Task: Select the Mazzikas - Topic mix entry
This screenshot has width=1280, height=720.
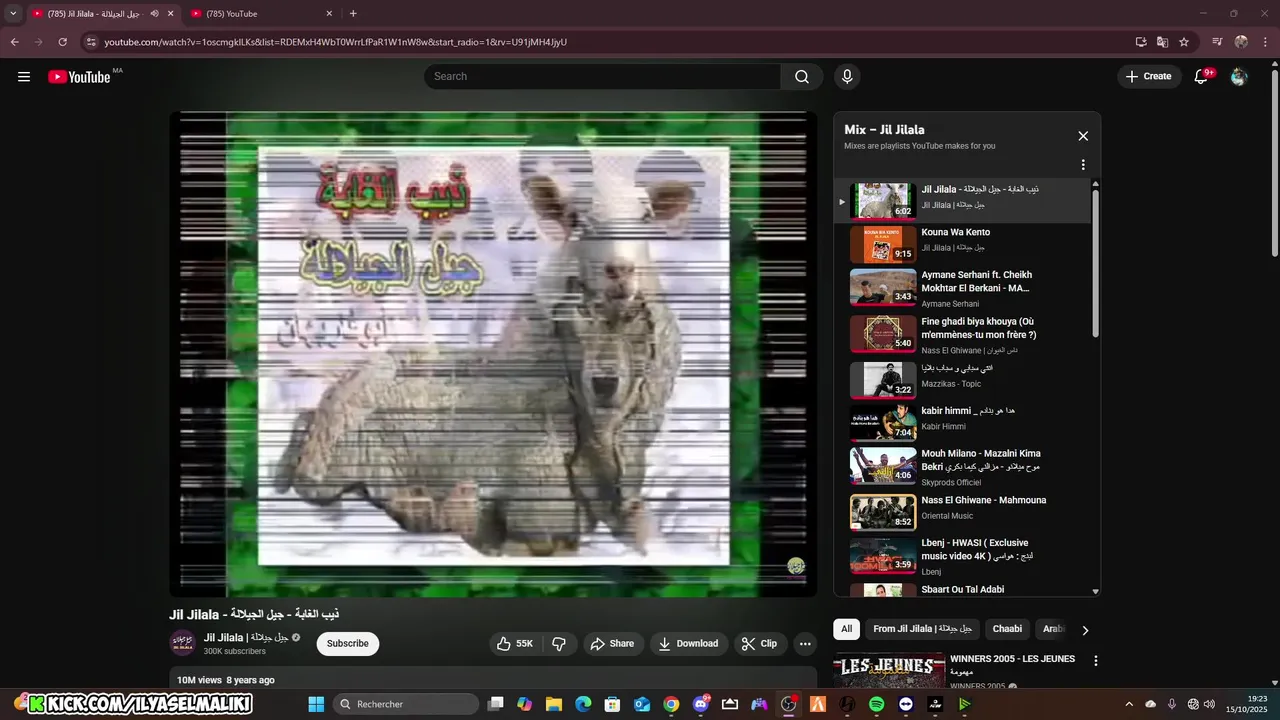Action: click(962, 381)
